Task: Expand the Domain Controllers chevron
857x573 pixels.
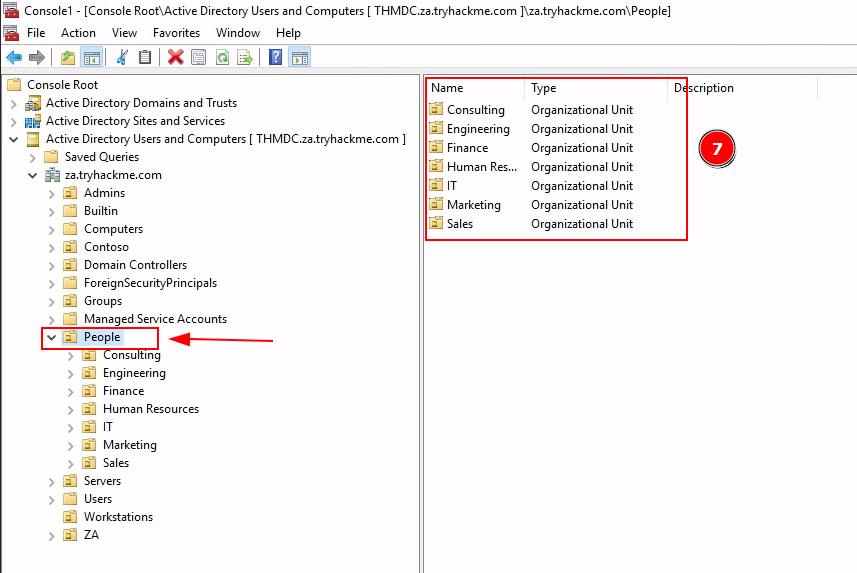Action: click(51, 266)
